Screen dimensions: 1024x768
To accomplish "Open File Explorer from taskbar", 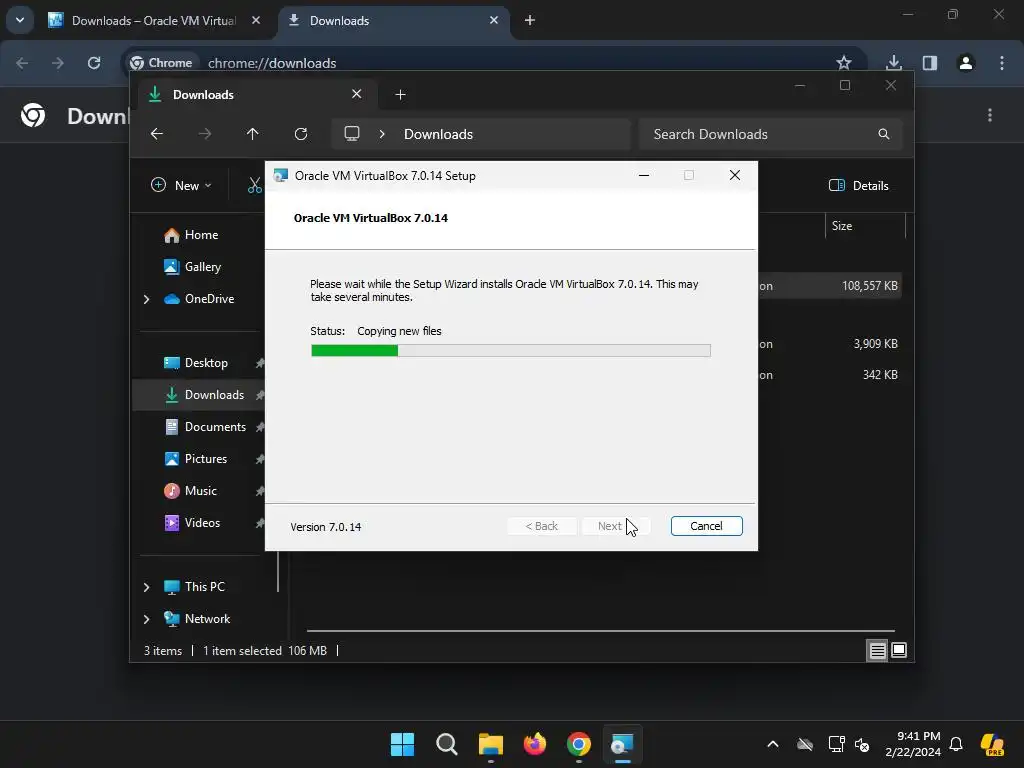I will 490,744.
